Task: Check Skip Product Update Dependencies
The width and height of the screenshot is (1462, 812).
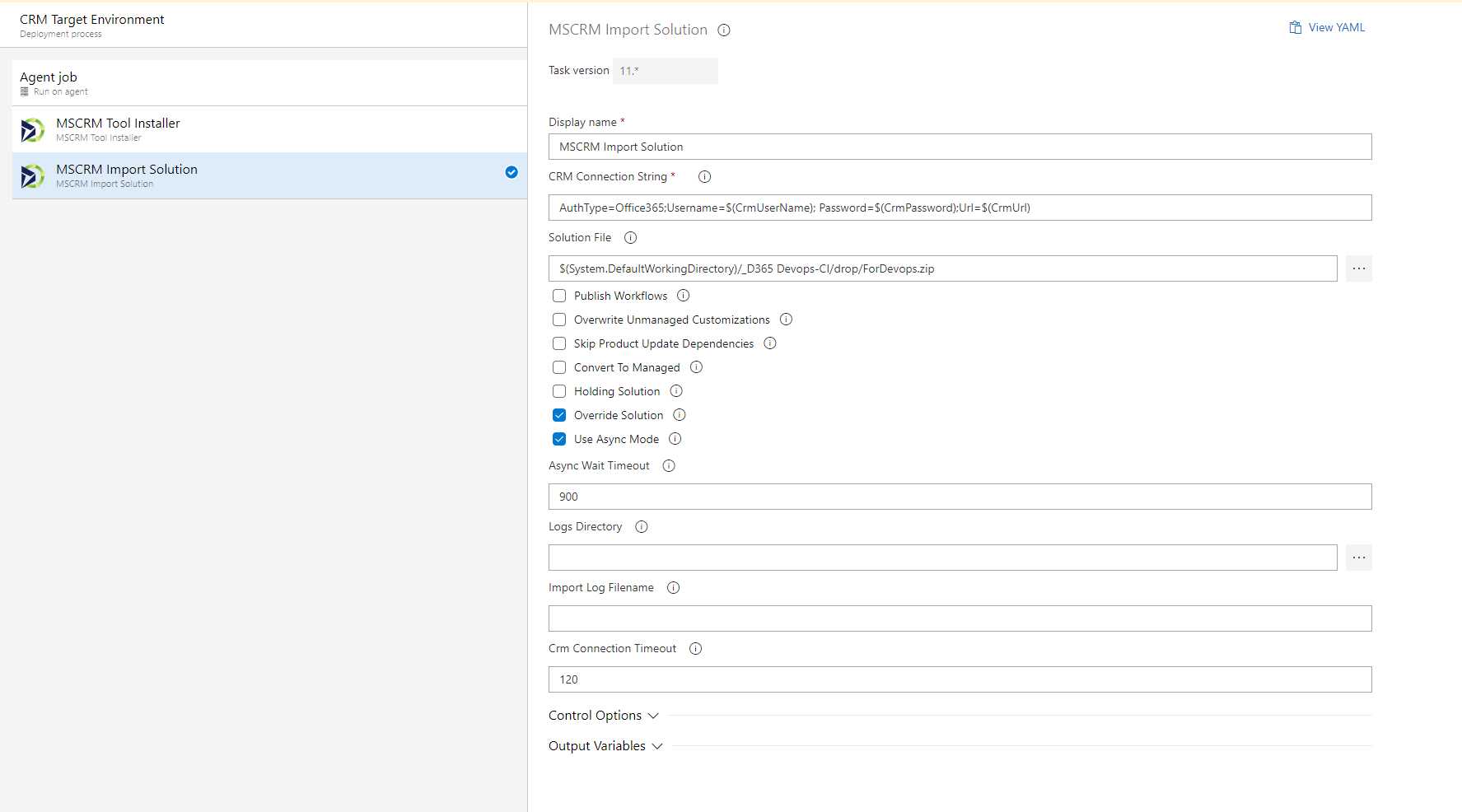Action: click(x=559, y=343)
